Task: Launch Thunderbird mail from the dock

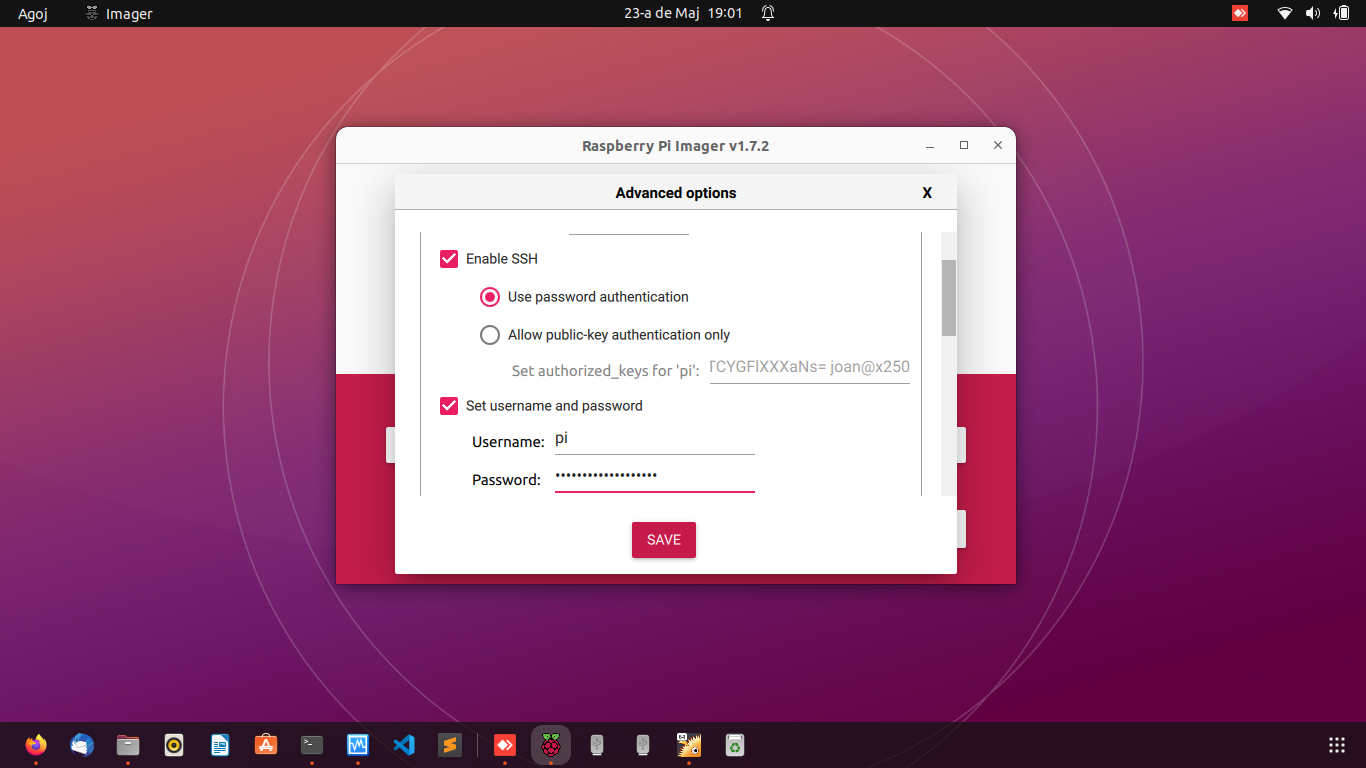Action: pyautogui.click(x=82, y=745)
